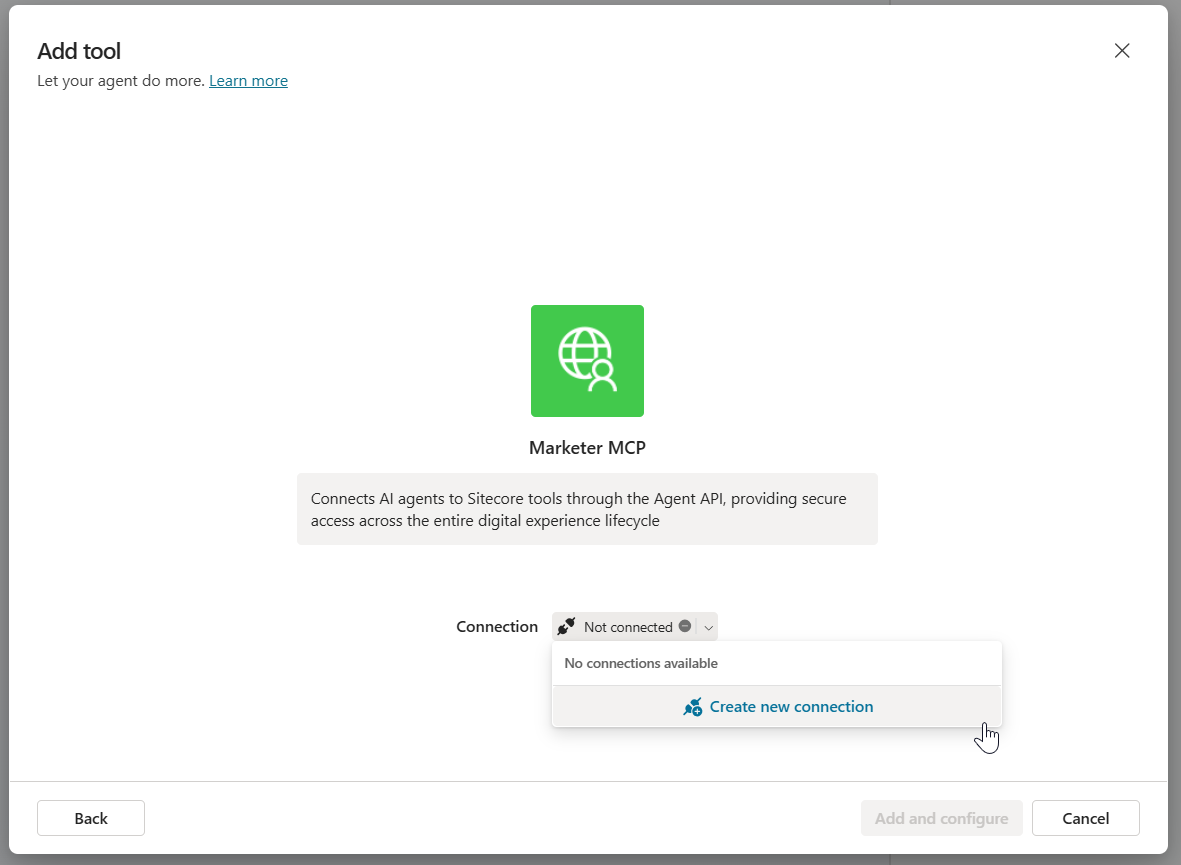The image size is (1181, 865).
Task: Close the Add tool dialog with the X
Action: click(x=1122, y=51)
